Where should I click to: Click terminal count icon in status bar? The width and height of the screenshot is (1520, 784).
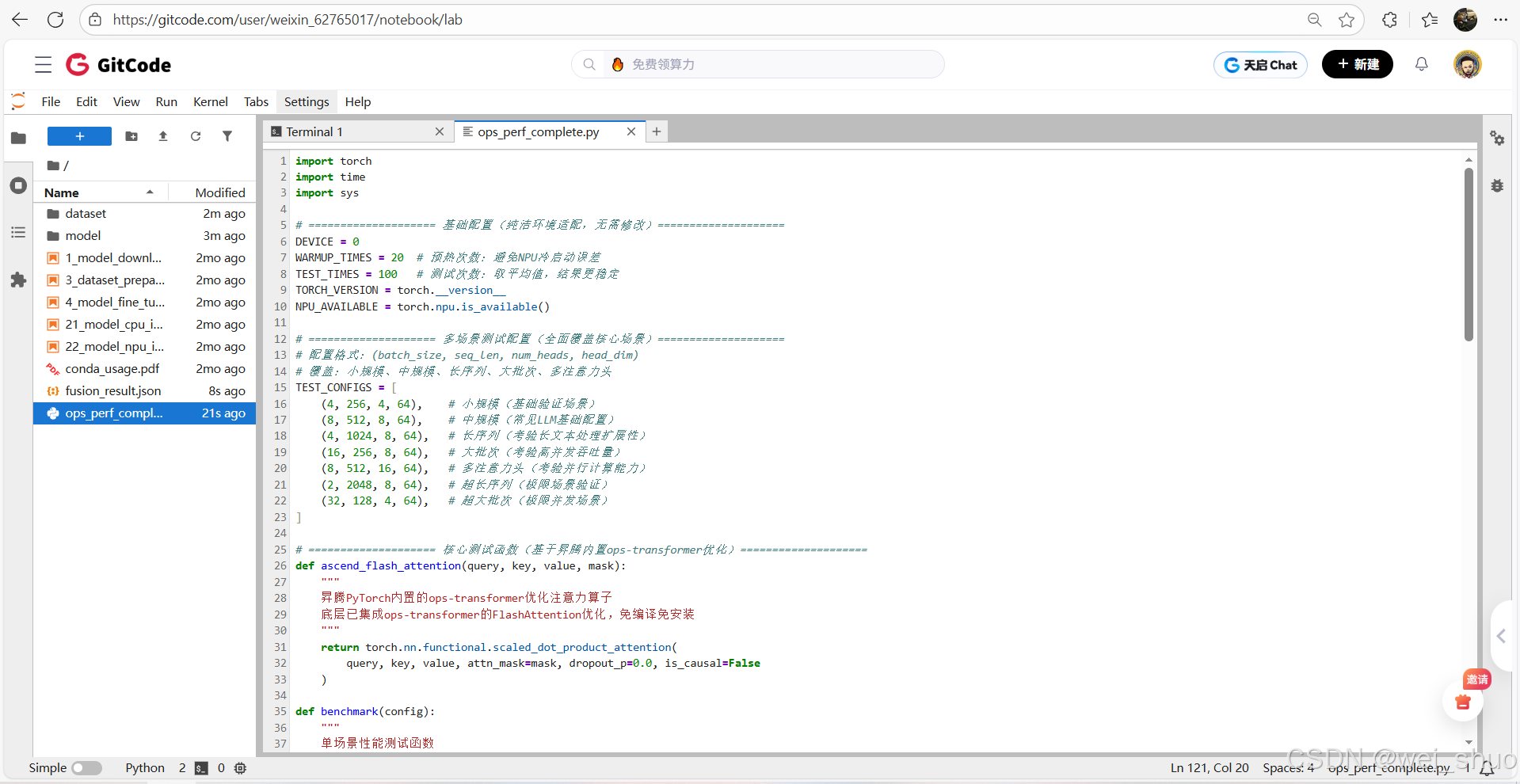201,767
